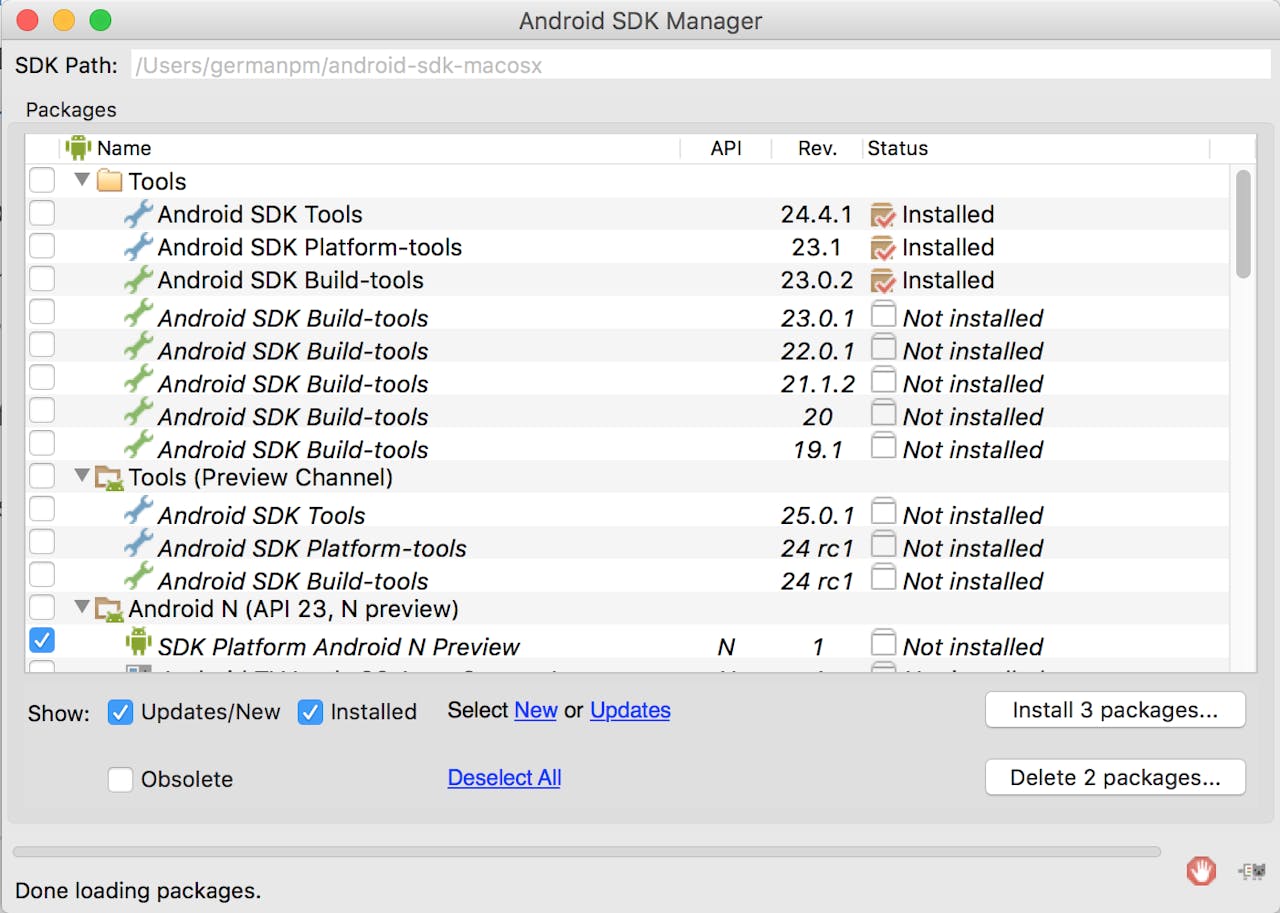Viewport: 1280px width, 913px height.
Task: Collapse the Android N disclosure triangle
Action: [82, 607]
